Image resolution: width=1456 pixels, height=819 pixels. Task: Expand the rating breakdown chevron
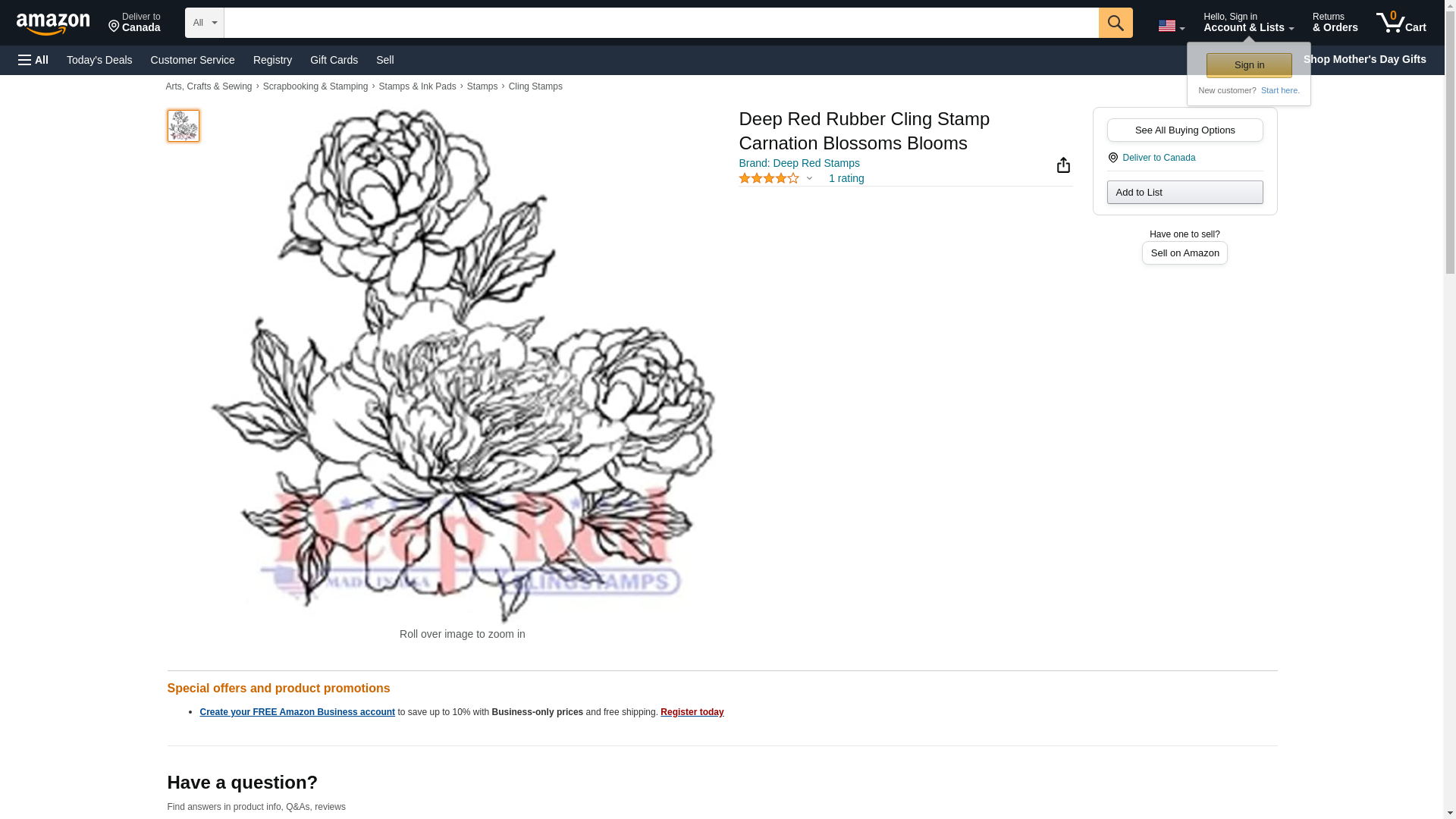[809, 179]
